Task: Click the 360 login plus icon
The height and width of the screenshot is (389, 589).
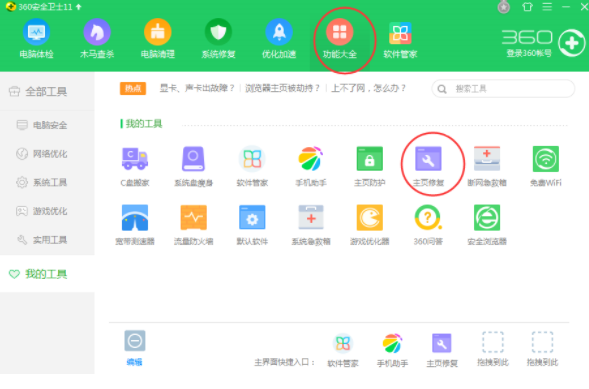Action: tap(571, 43)
